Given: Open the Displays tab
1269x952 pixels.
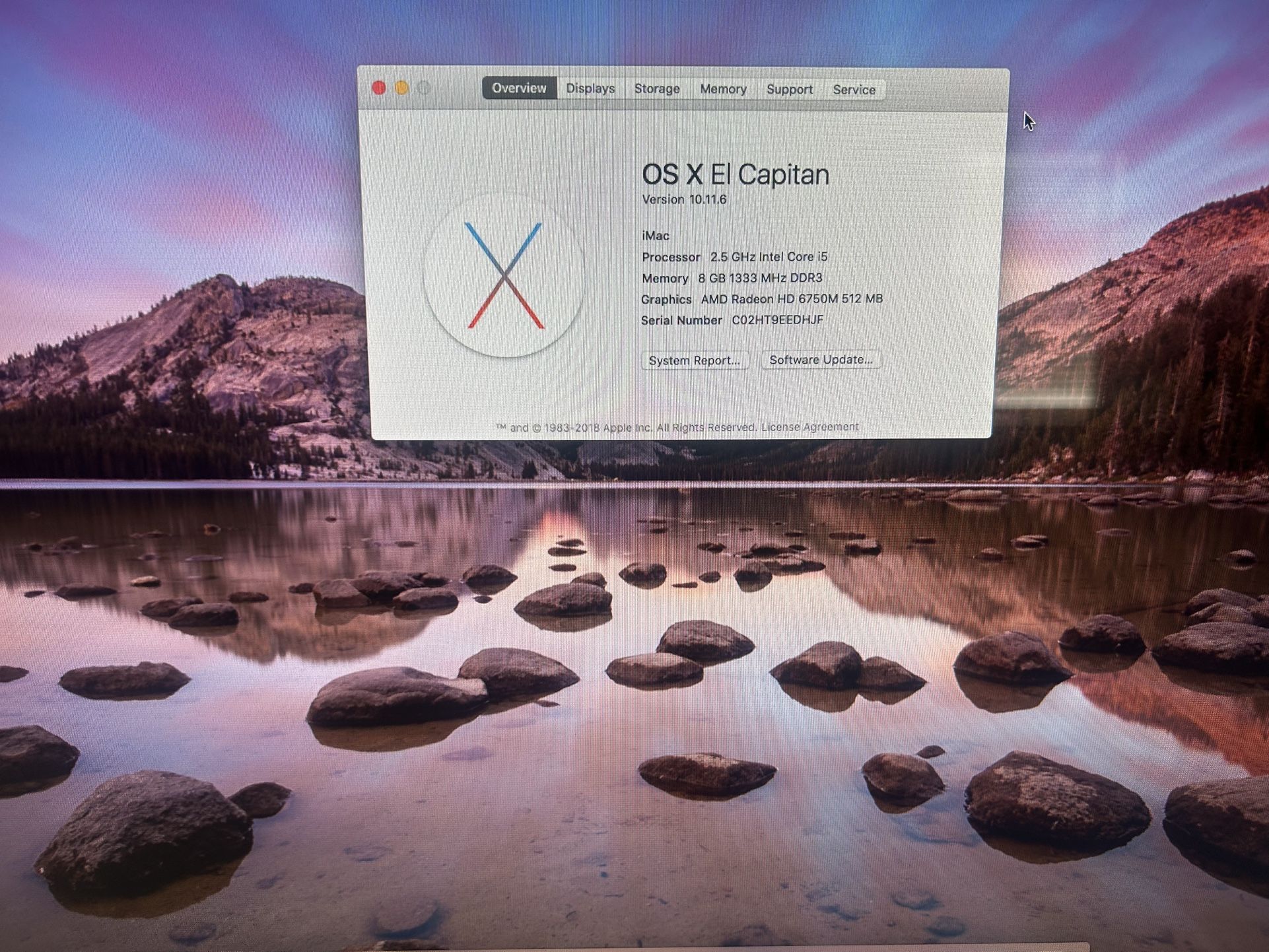Looking at the screenshot, I should tap(590, 88).
